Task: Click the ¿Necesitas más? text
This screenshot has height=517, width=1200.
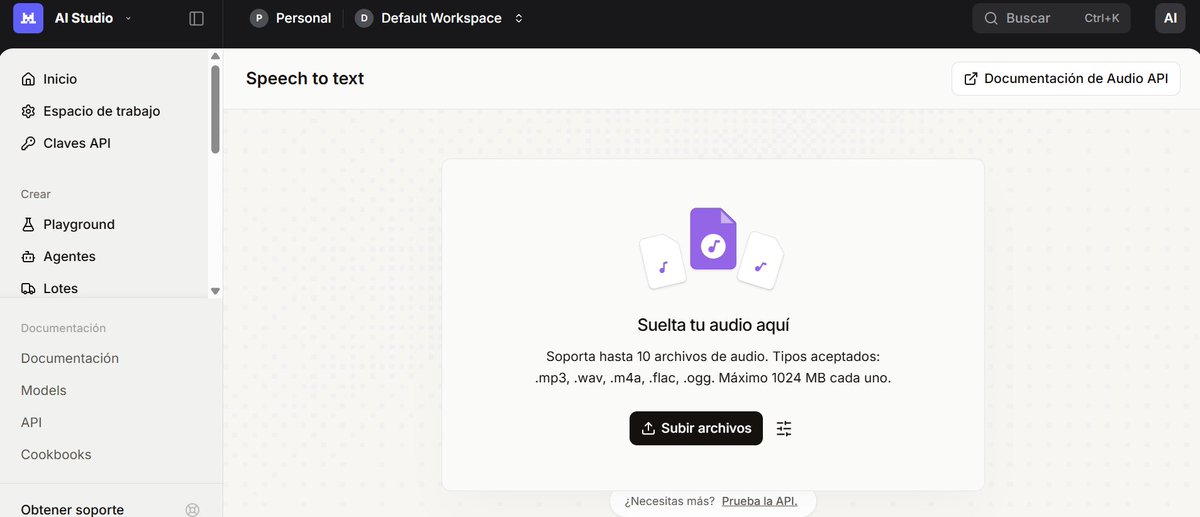Action: click(669, 501)
